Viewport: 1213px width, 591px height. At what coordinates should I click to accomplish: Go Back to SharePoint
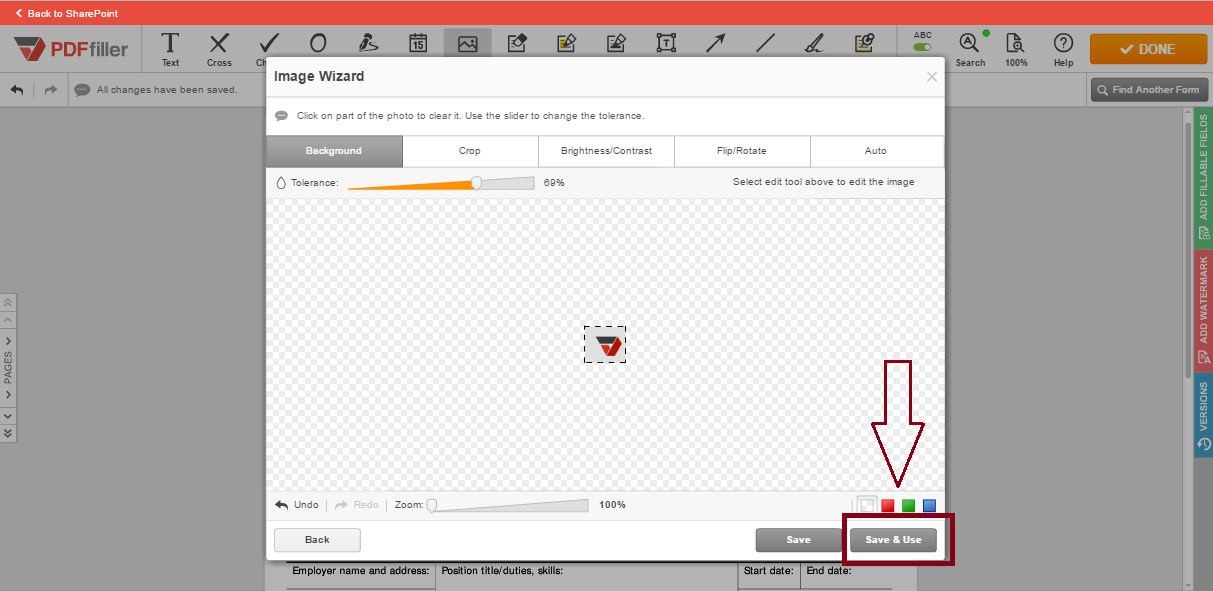coord(66,13)
